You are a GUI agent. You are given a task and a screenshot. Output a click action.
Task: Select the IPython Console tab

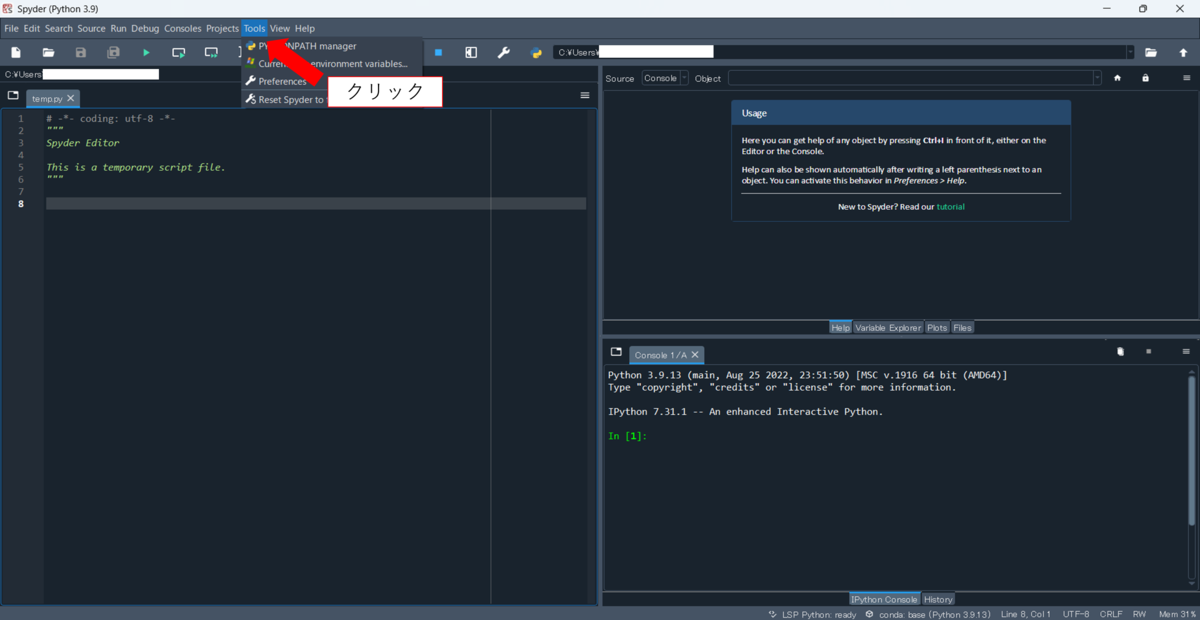point(885,600)
